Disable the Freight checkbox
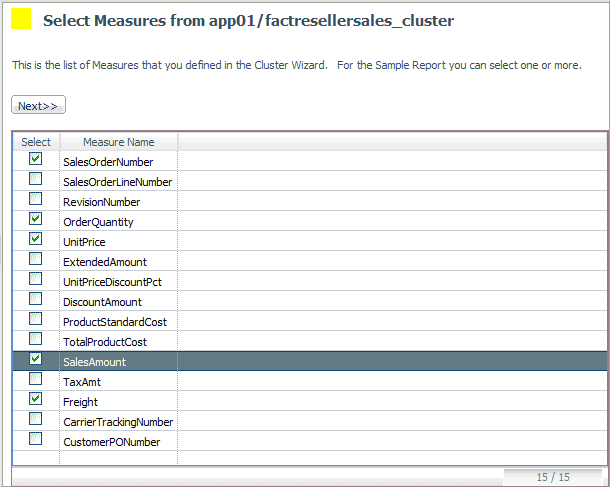The height and width of the screenshot is (487, 610). point(36,399)
